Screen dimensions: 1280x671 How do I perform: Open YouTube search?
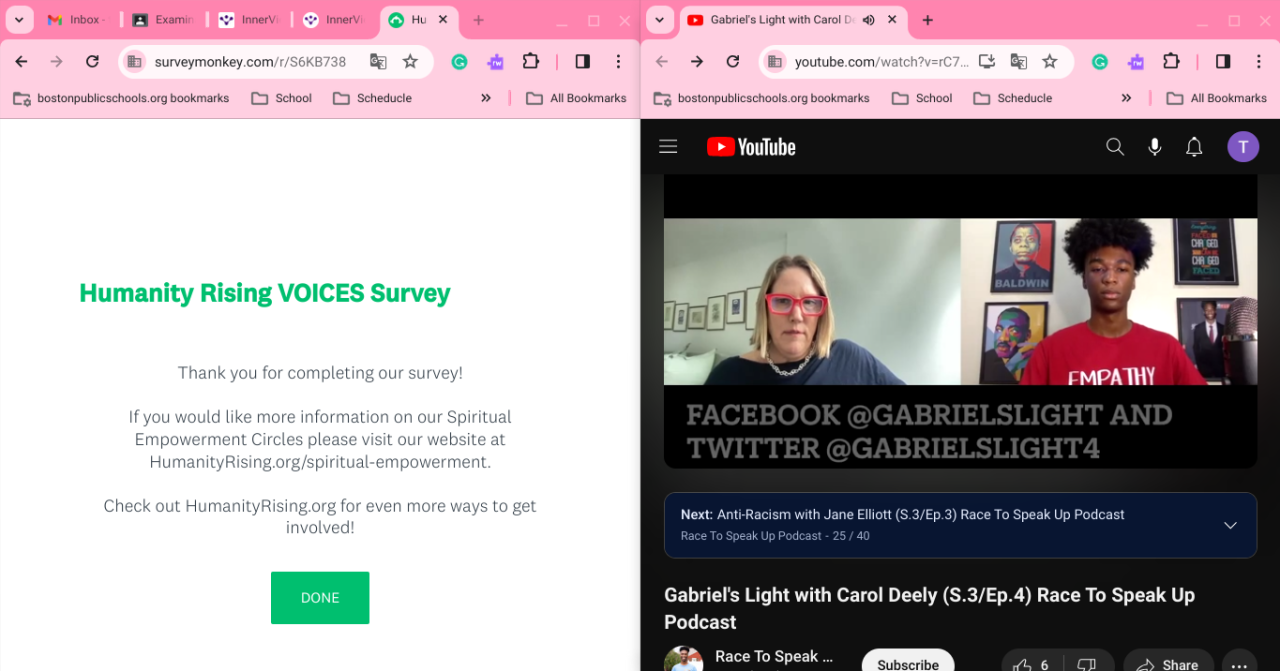(1115, 147)
